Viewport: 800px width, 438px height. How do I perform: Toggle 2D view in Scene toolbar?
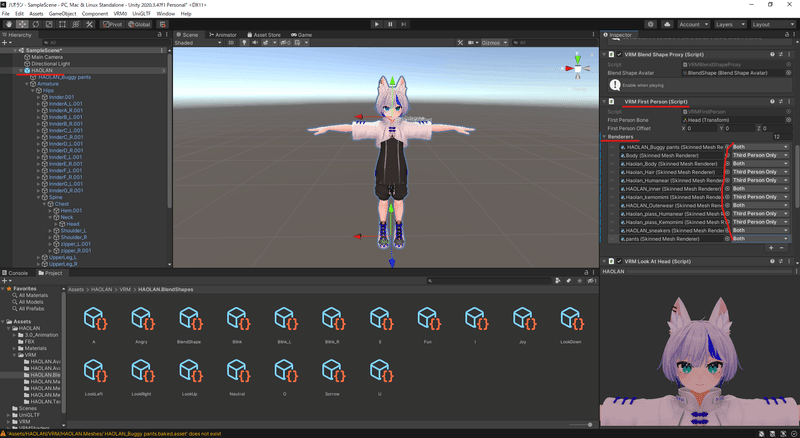[x=231, y=43]
